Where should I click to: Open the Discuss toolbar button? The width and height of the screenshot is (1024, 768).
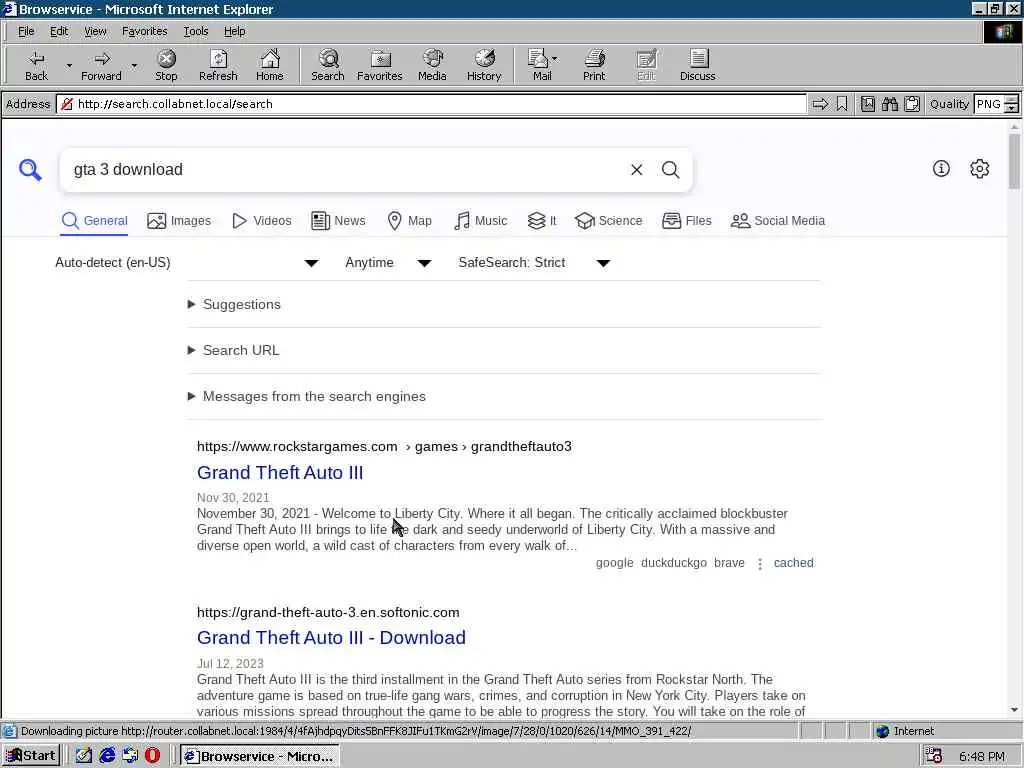point(697,65)
